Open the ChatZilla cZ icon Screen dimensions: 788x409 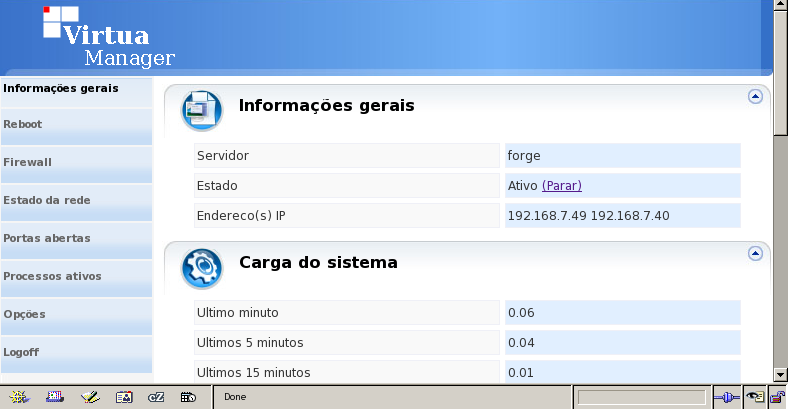pos(156,397)
